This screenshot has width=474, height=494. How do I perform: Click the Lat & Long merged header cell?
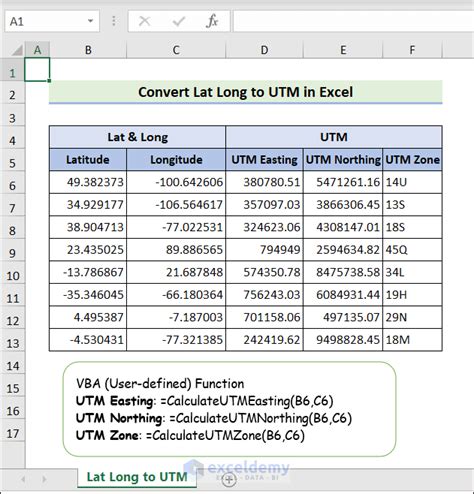coord(137,137)
